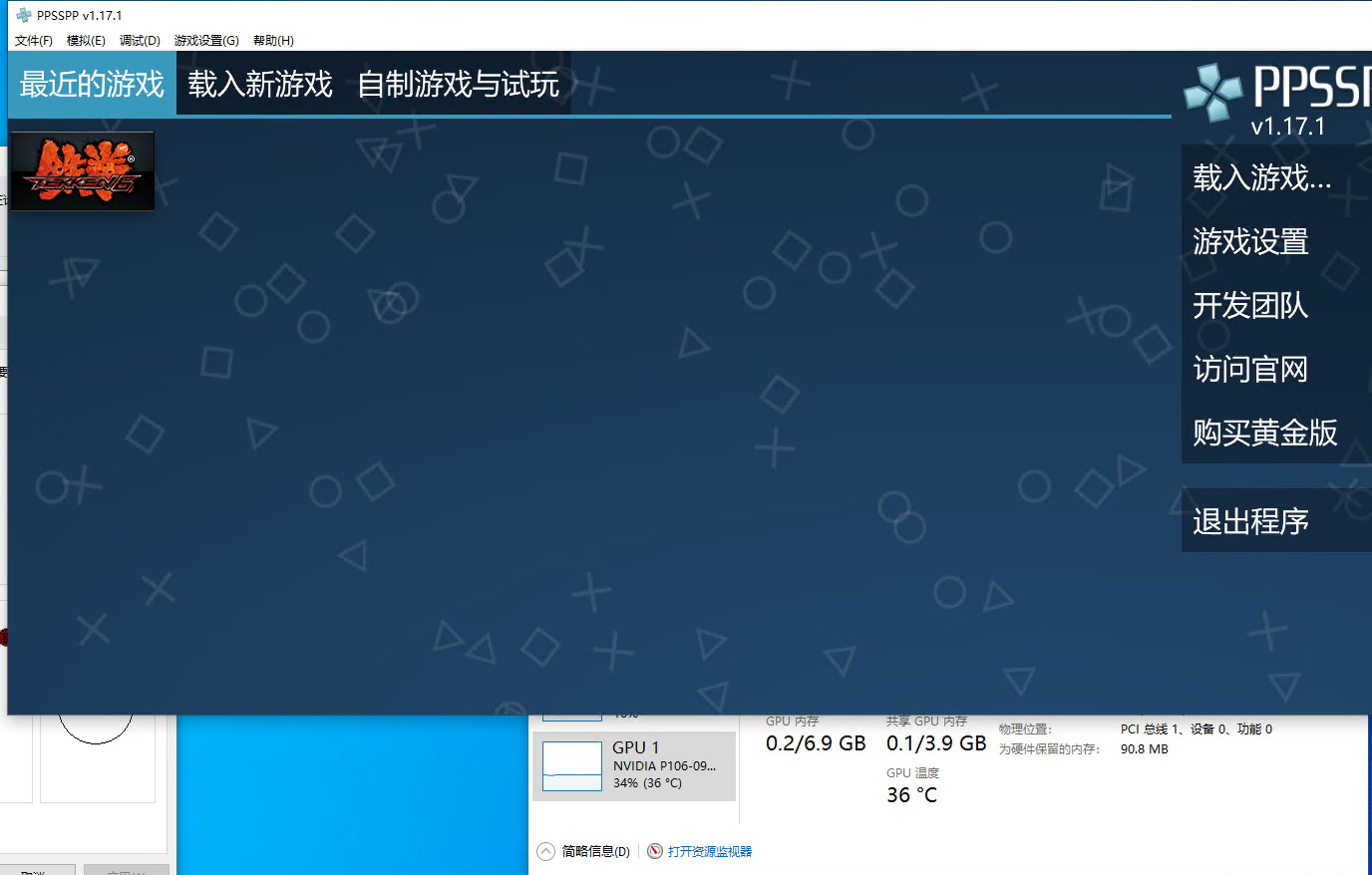Image resolution: width=1372 pixels, height=875 pixels.
Task: Click the 0.2/6.9 GB GPU memory value
Action: (x=816, y=743)
